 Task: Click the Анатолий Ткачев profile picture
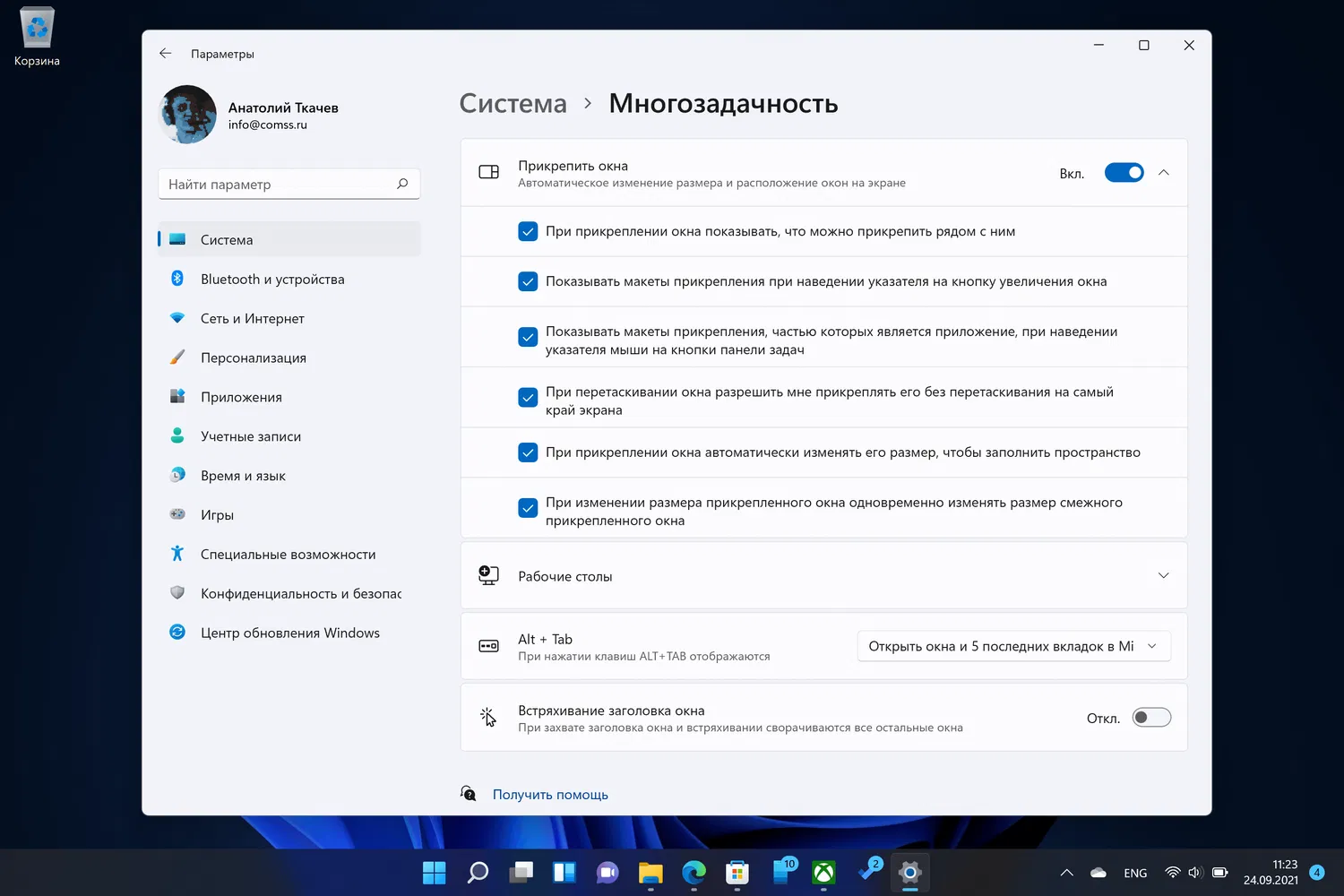click(x=188, y=115)
